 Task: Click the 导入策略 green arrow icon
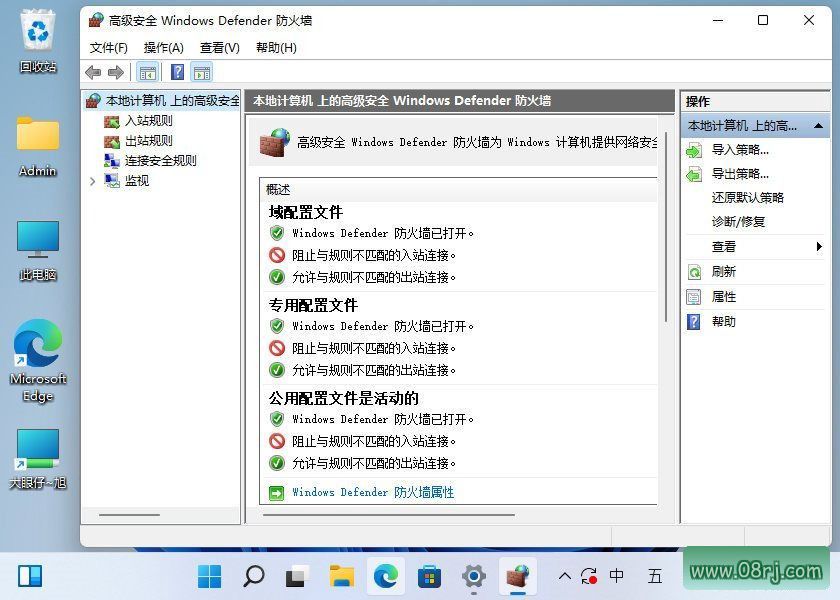[694, 151]
